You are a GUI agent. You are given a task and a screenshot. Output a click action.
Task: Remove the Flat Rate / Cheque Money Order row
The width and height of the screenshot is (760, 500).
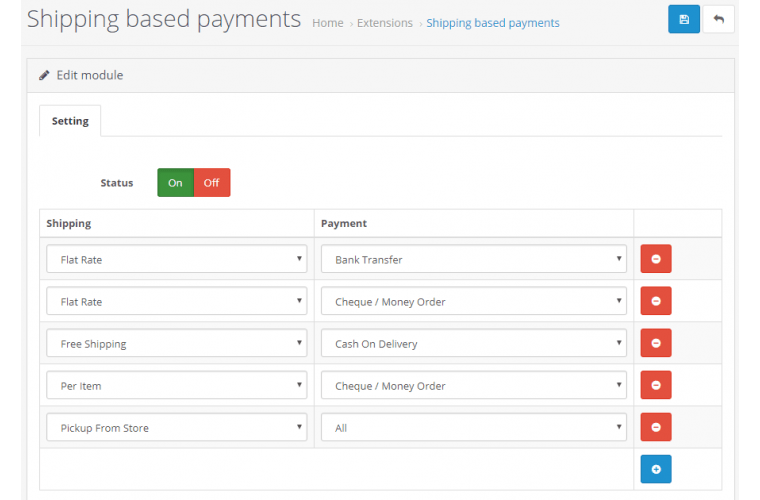[x=656, y=301]
